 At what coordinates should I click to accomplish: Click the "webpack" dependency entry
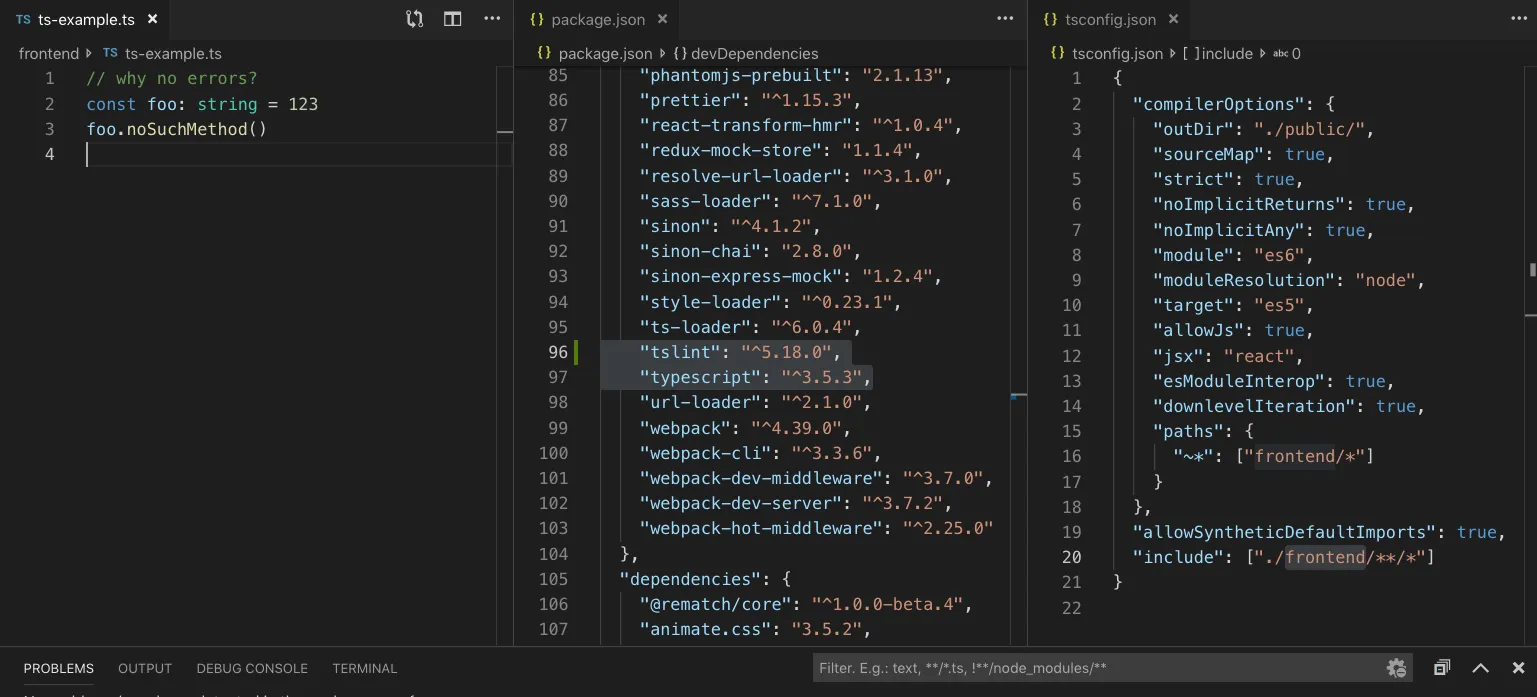click(745, 428)
